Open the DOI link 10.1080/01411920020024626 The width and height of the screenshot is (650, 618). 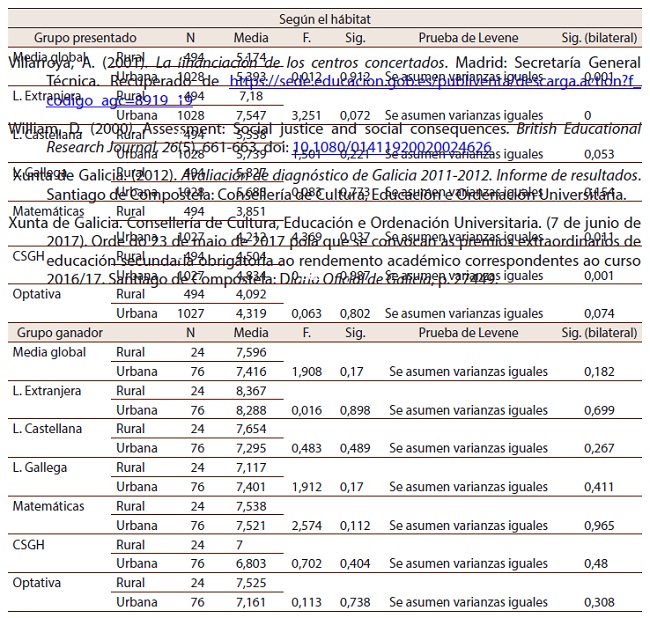[392, 147]
